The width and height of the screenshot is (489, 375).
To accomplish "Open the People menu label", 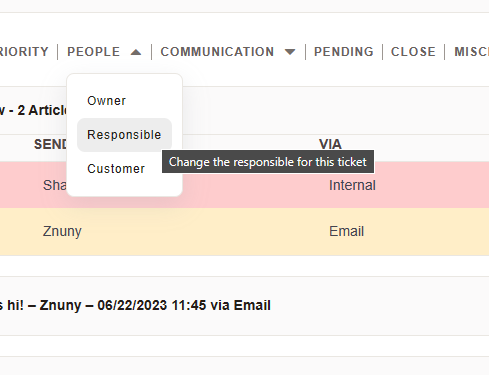I will [x=93, y=52].
